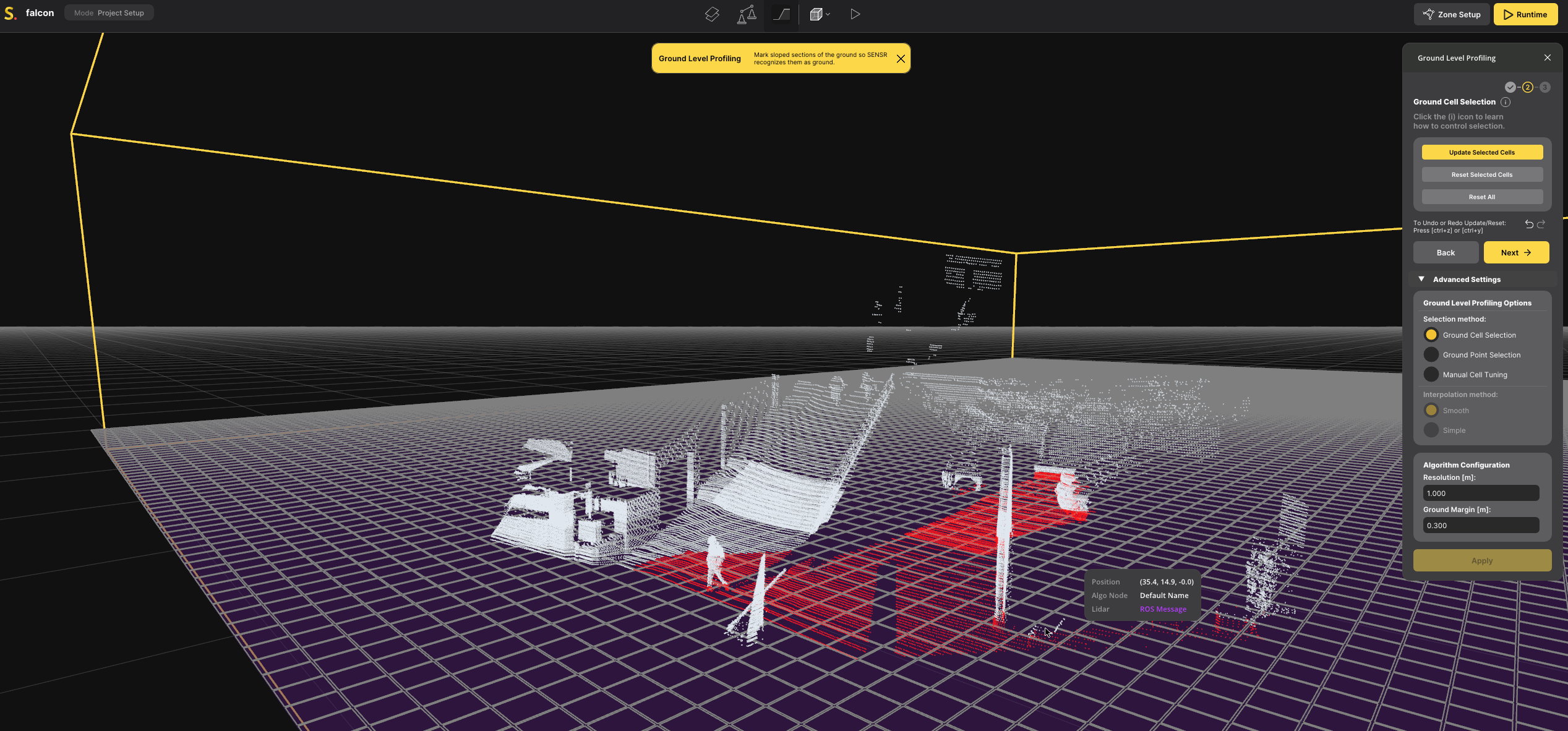
Task: Open the Ground Cell Selection info icon
Action: 1506,102
